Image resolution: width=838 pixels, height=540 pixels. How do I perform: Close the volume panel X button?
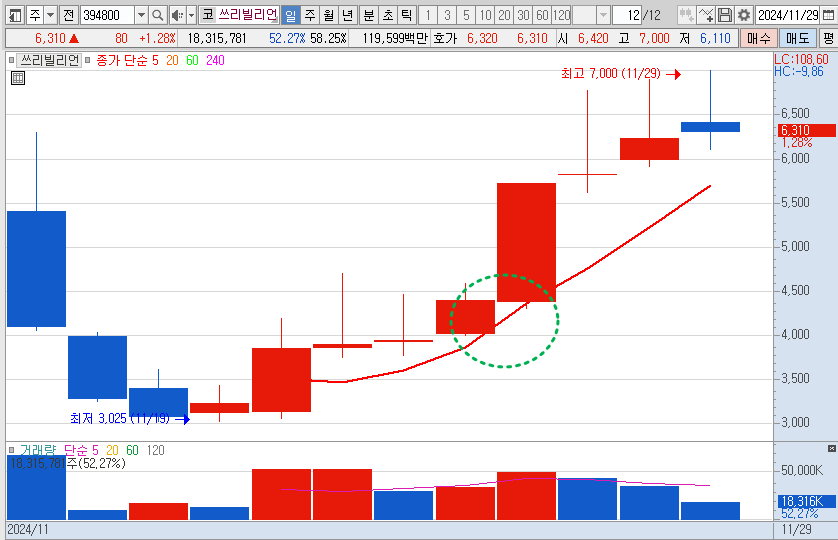pyautogui.click(x=832, y=449)
